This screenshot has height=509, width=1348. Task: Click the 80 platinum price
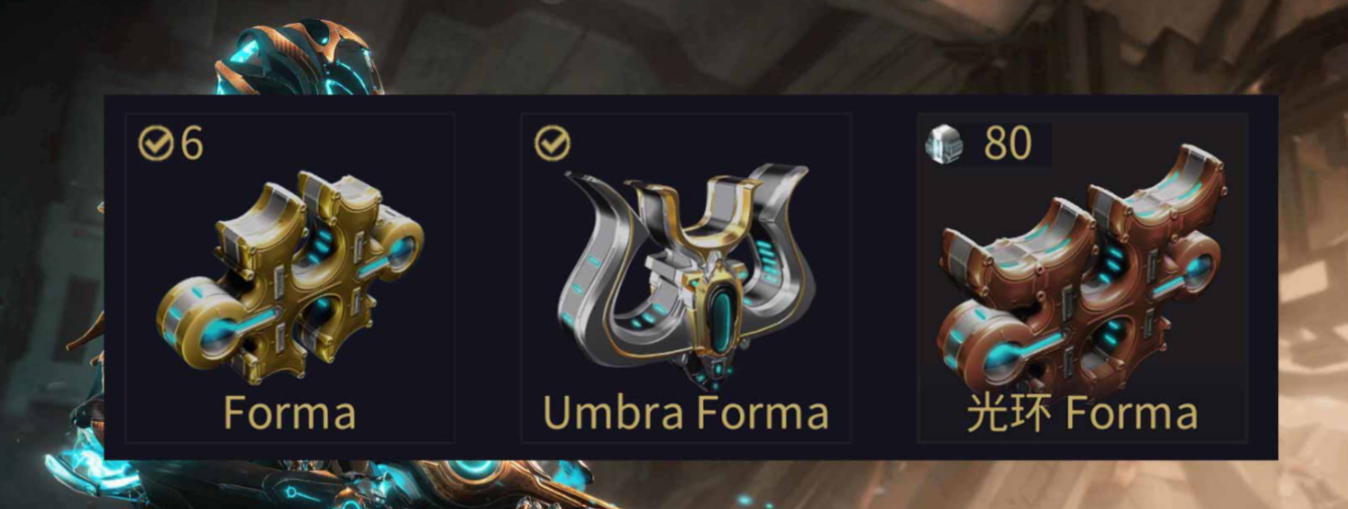point(1007,145)
